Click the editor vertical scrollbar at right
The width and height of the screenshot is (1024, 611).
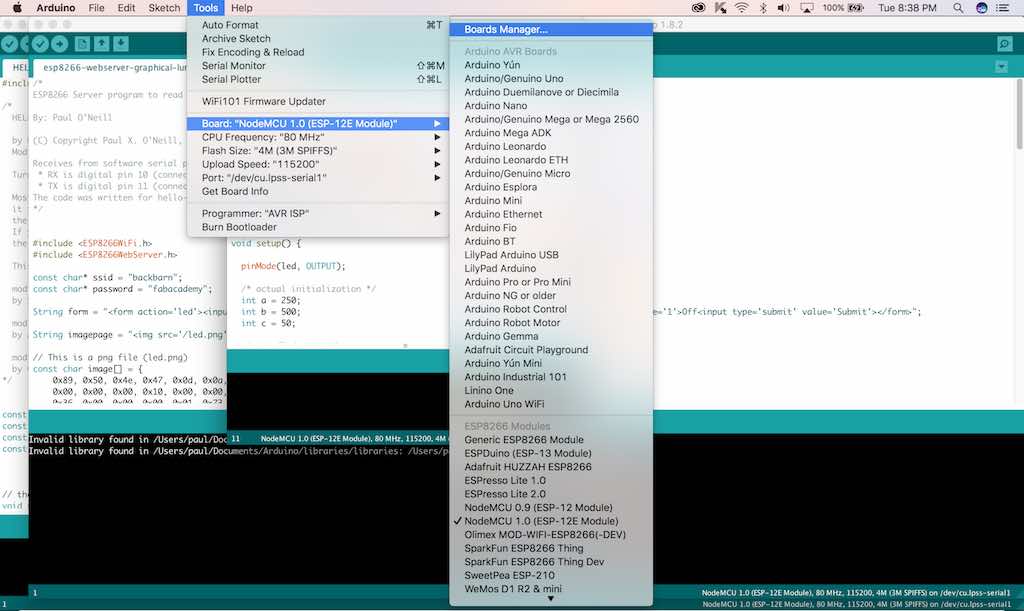1019,114
